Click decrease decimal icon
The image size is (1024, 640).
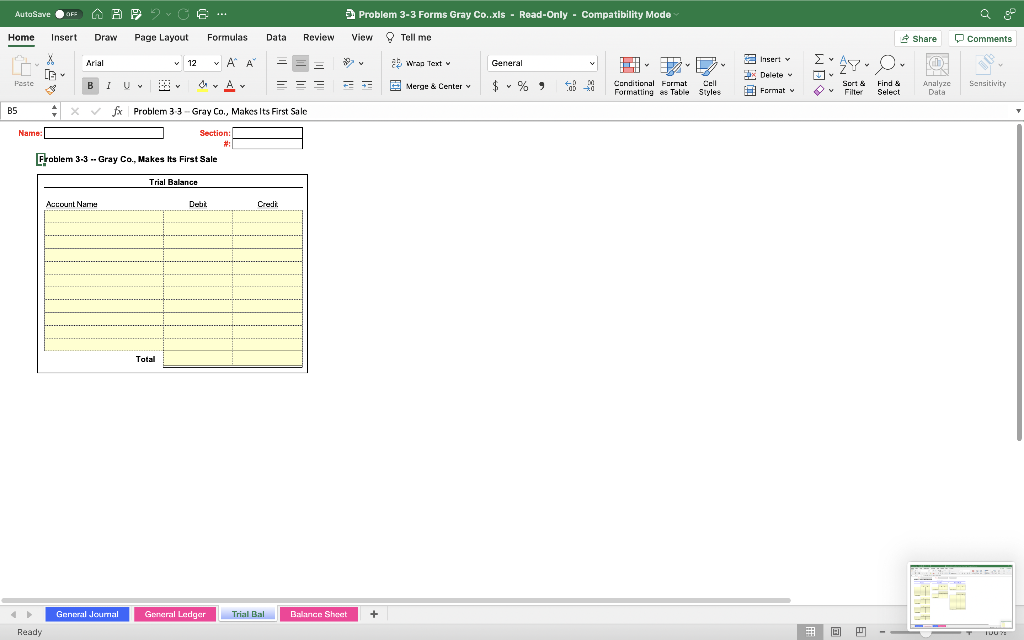pos(589,86)
